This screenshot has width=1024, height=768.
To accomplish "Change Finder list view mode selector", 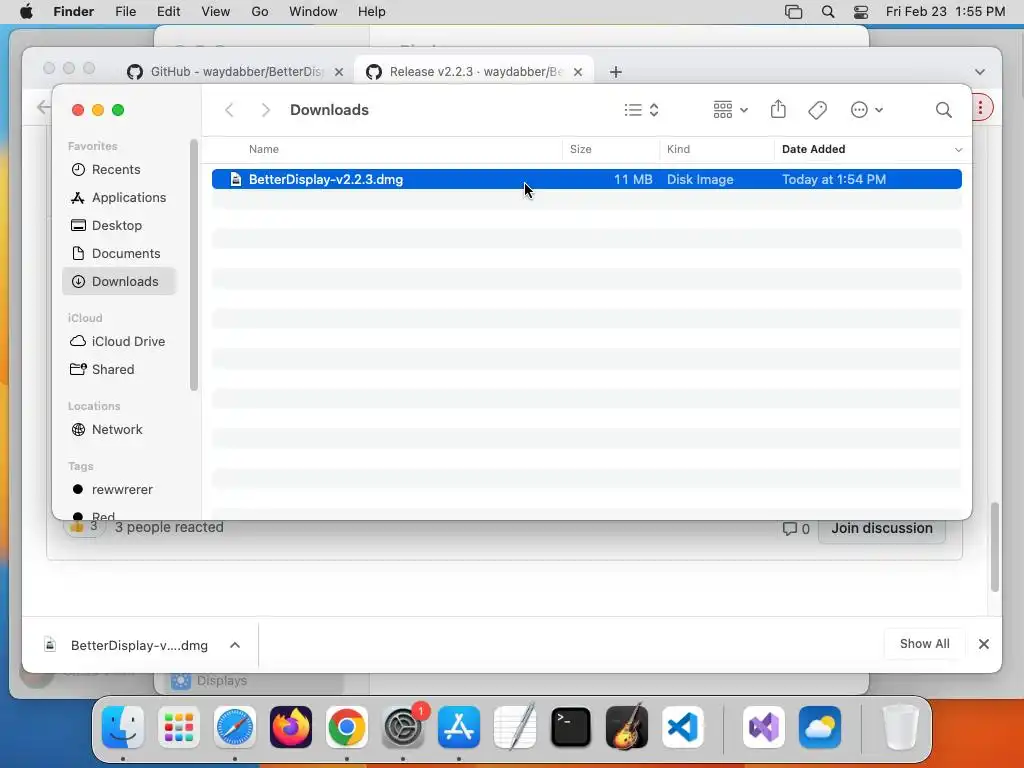I will [x=641, y=110].
